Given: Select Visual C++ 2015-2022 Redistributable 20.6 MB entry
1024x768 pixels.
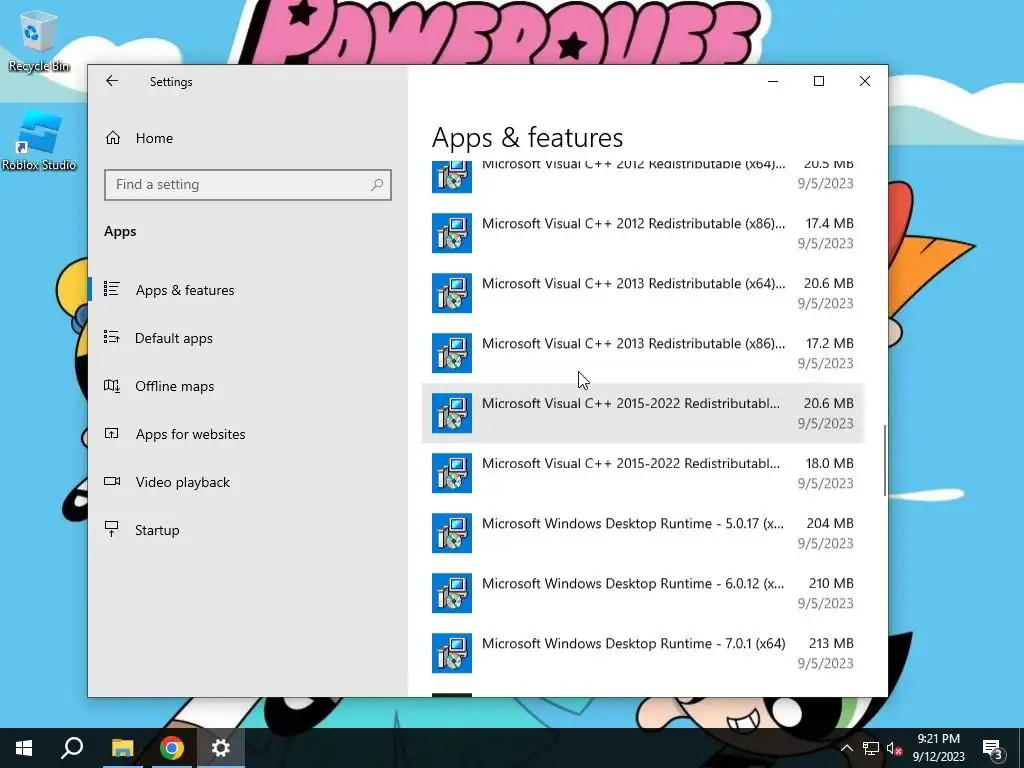Looking at the screenshot, I should tap(643, 413).
